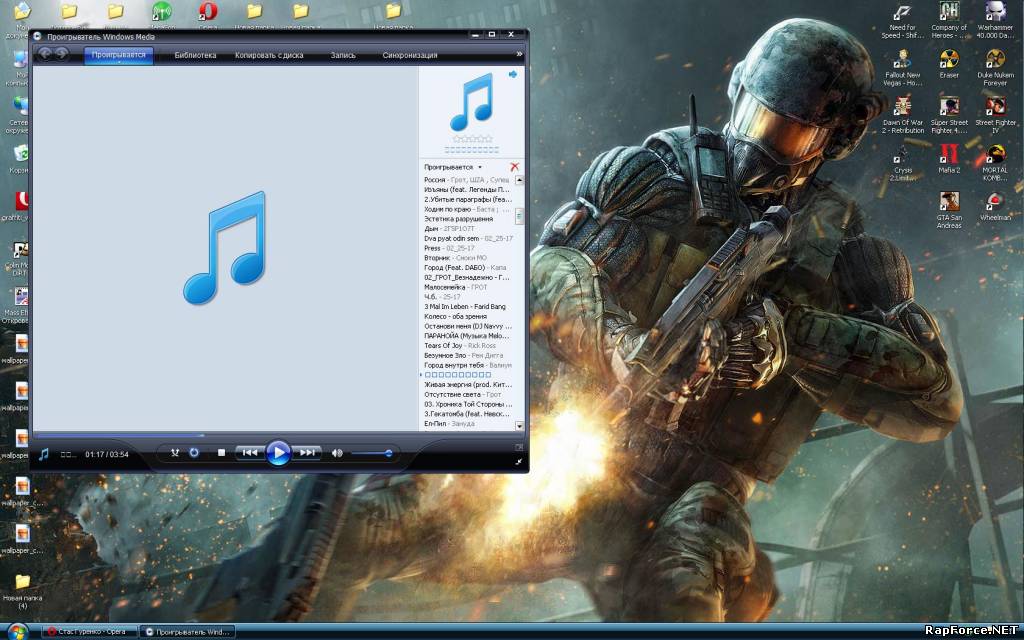Click the Проигрыватель Windows Media taskbar button

[187, 632]
